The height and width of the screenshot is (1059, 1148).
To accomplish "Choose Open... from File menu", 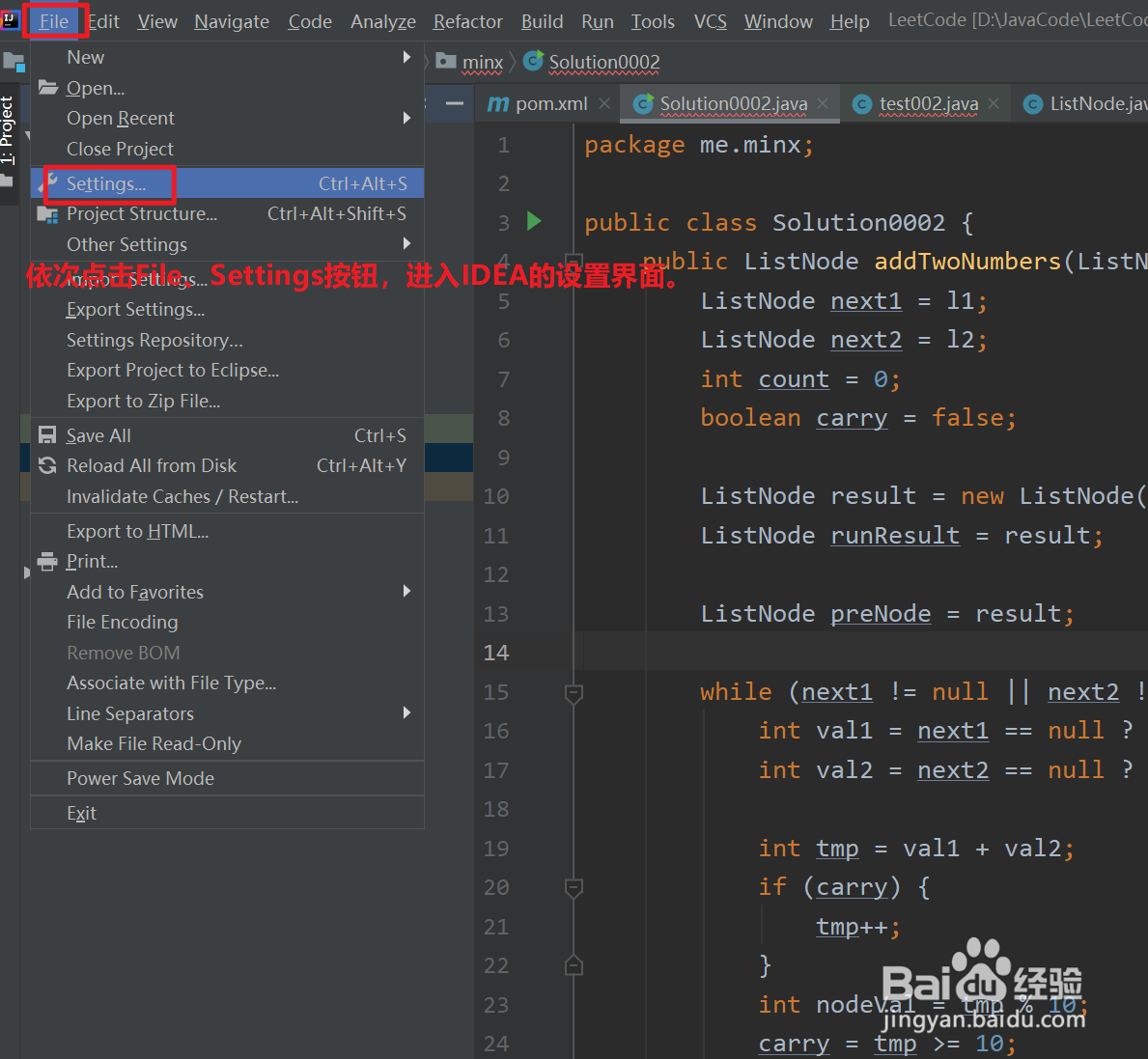I will (x=227, y=88).
